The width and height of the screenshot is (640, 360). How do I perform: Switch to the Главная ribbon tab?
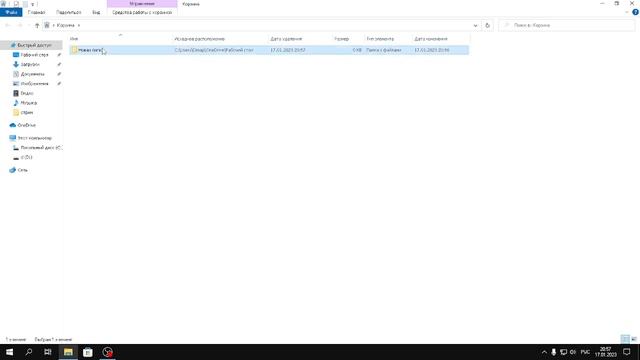pyautogui.click(x=36, y=12)
